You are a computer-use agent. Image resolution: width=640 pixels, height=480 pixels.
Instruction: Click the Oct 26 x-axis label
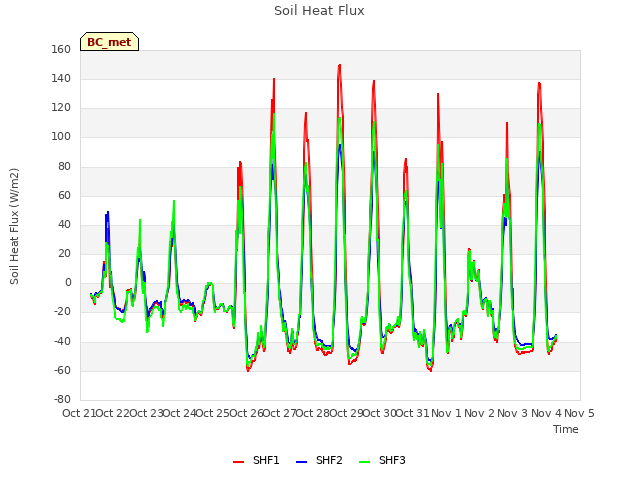(x=246, y=413)
